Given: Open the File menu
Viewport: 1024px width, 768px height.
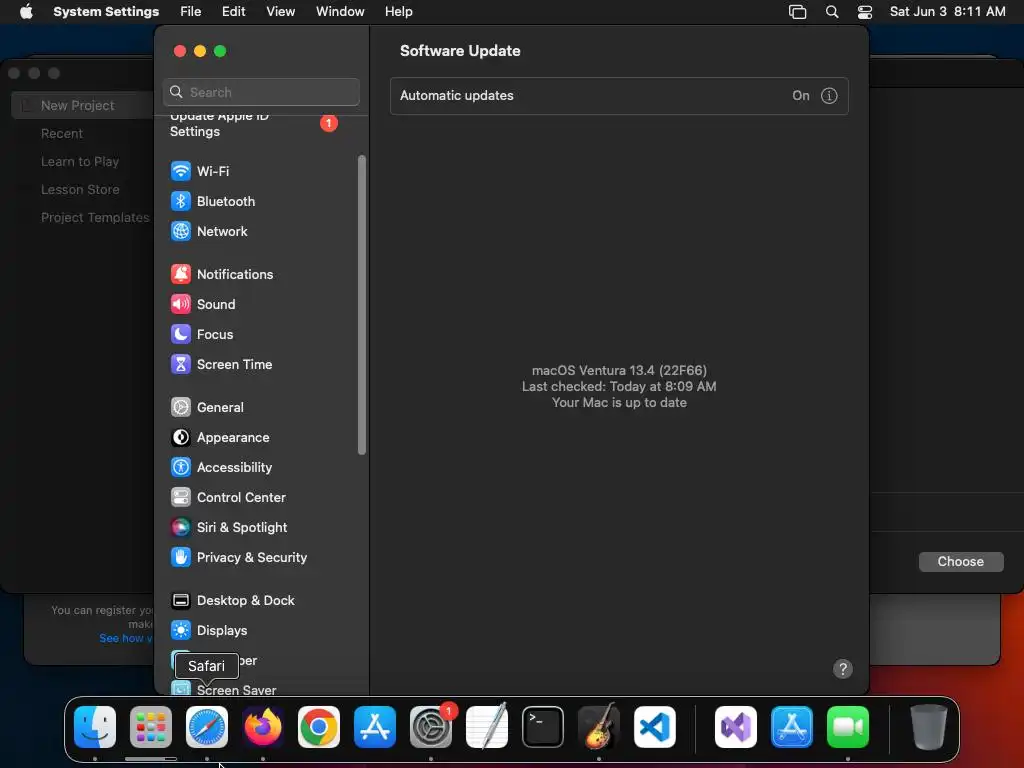Looking at the screenshot, I should point(191,12).
